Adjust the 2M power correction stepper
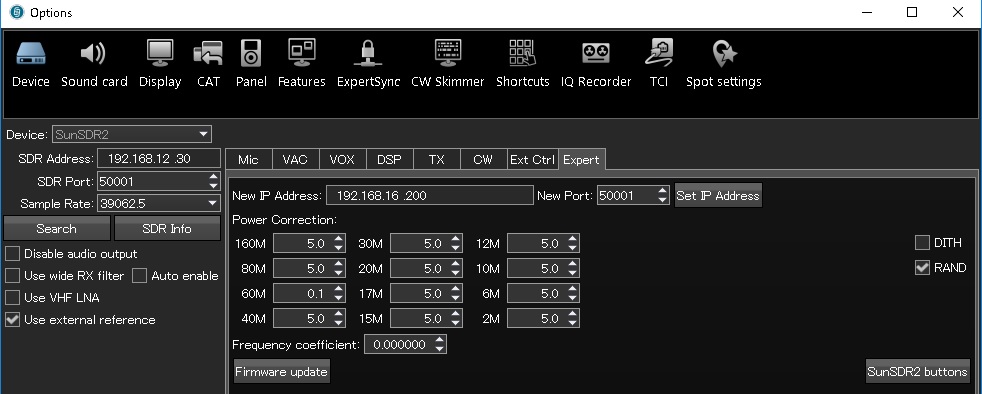This screenshot has height=394, width=982. click(572, 318)
